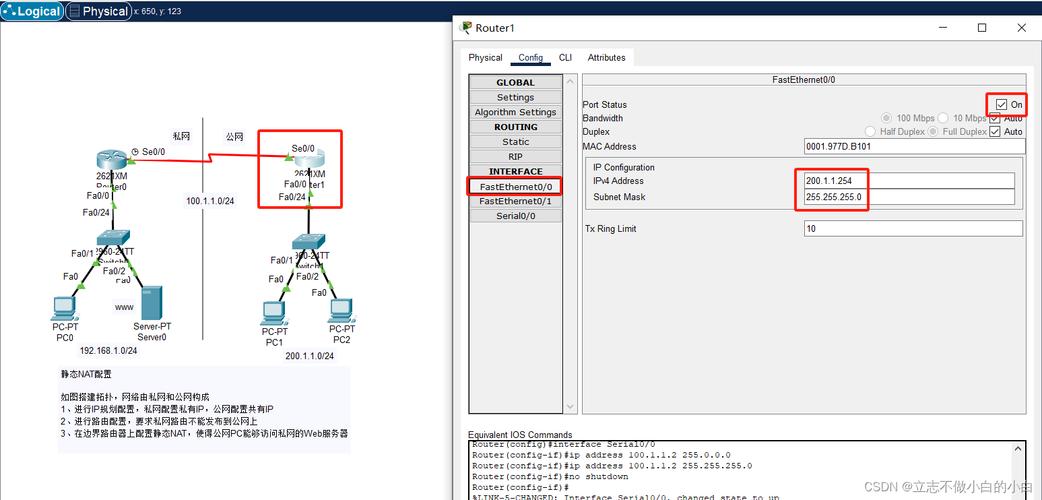Switch to the CLI tab
This screenshot has width=1042, height=500.
565,58
